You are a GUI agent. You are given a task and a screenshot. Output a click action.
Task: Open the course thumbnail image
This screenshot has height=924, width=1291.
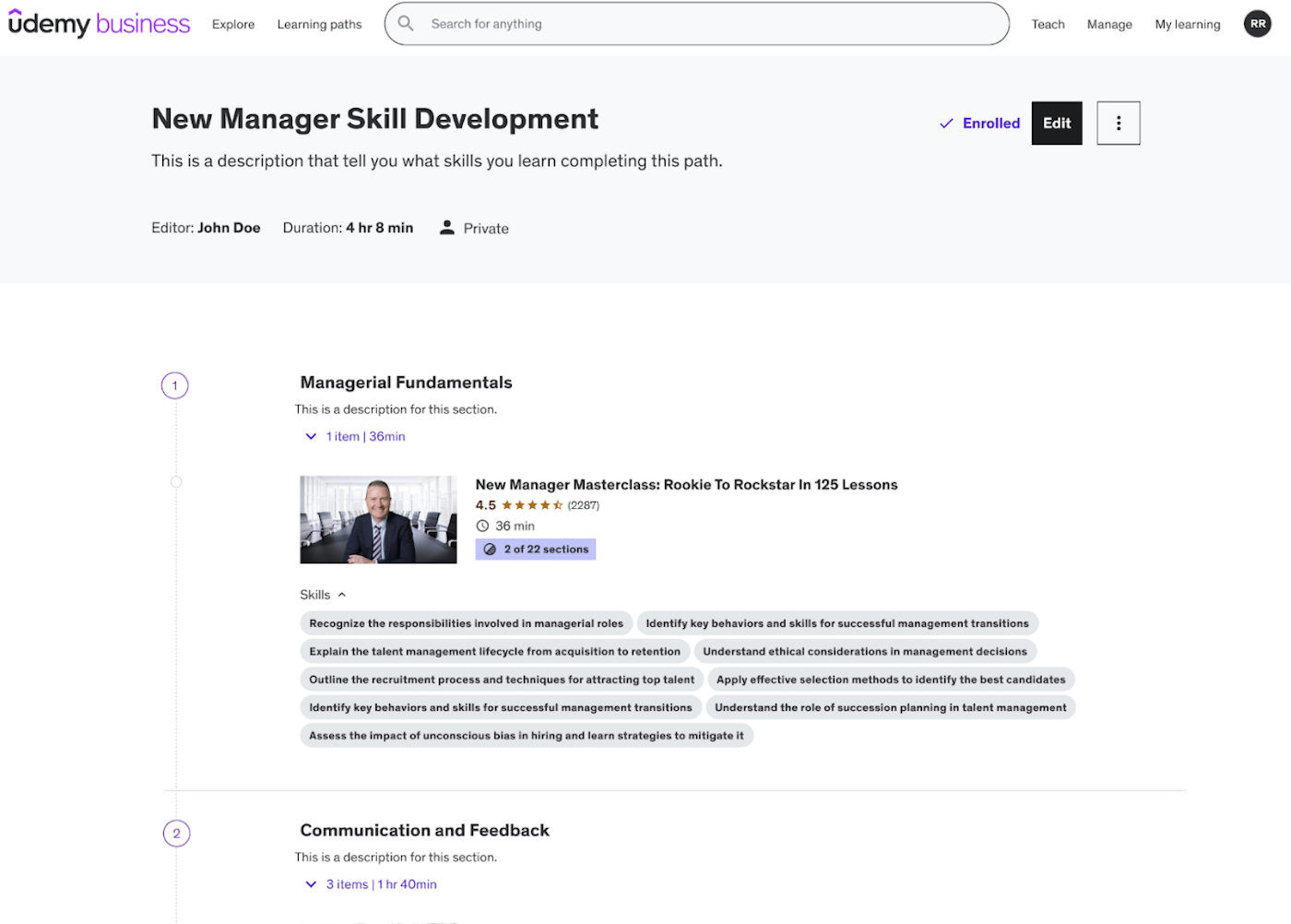(378, 519)
